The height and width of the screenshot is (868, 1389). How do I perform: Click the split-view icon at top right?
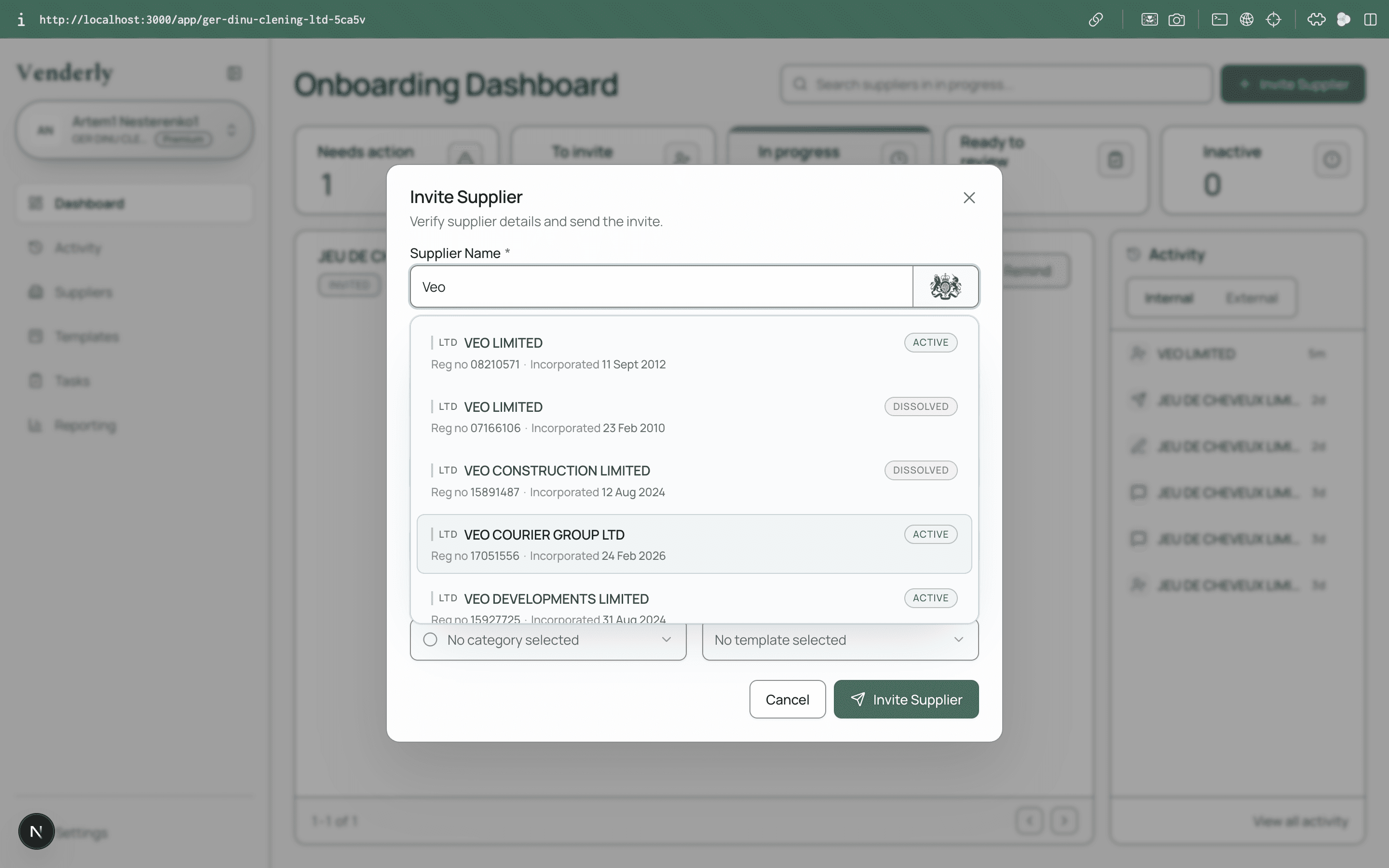[x=1371, y=19]
